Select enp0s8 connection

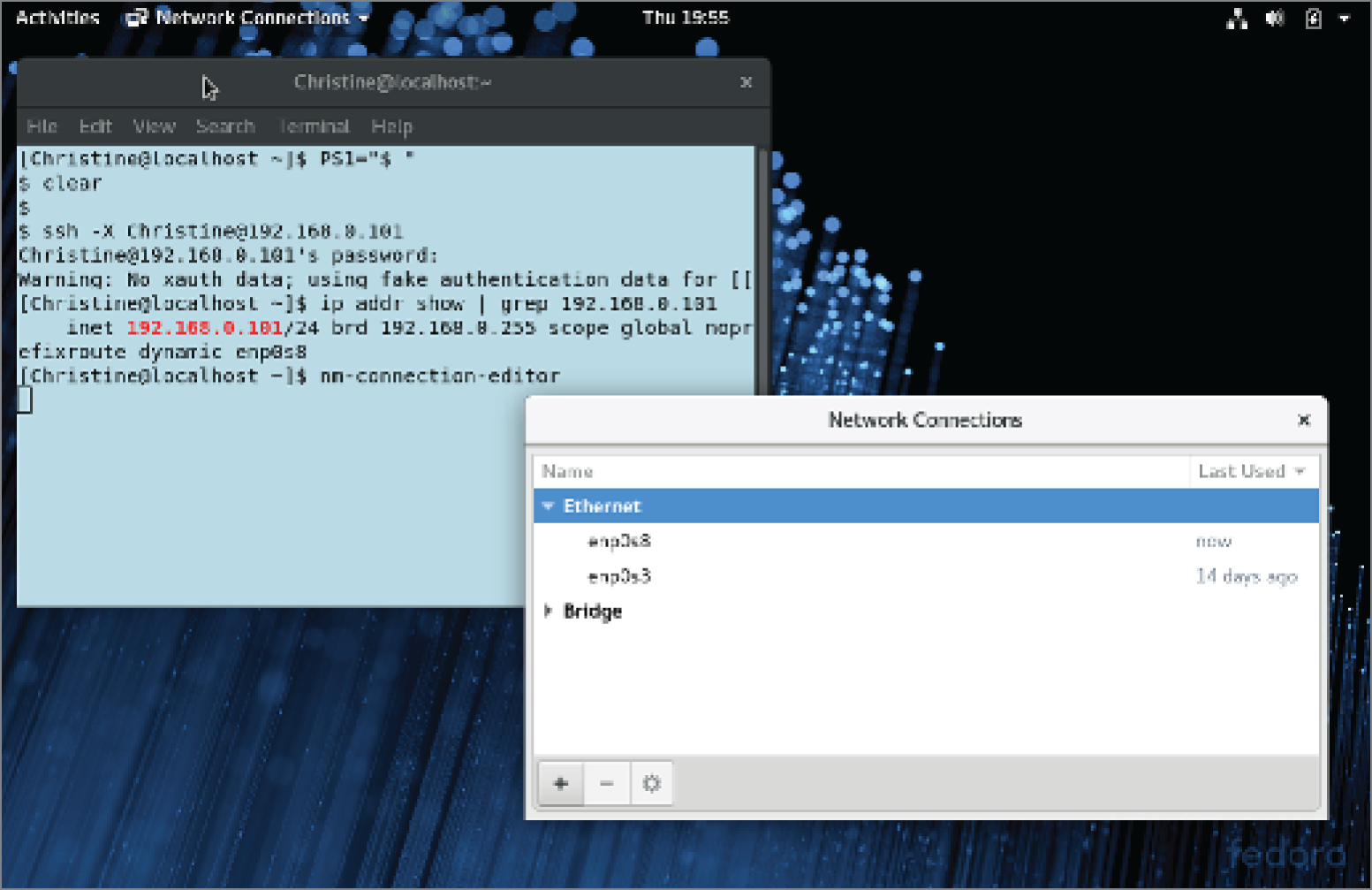[926, 541]
